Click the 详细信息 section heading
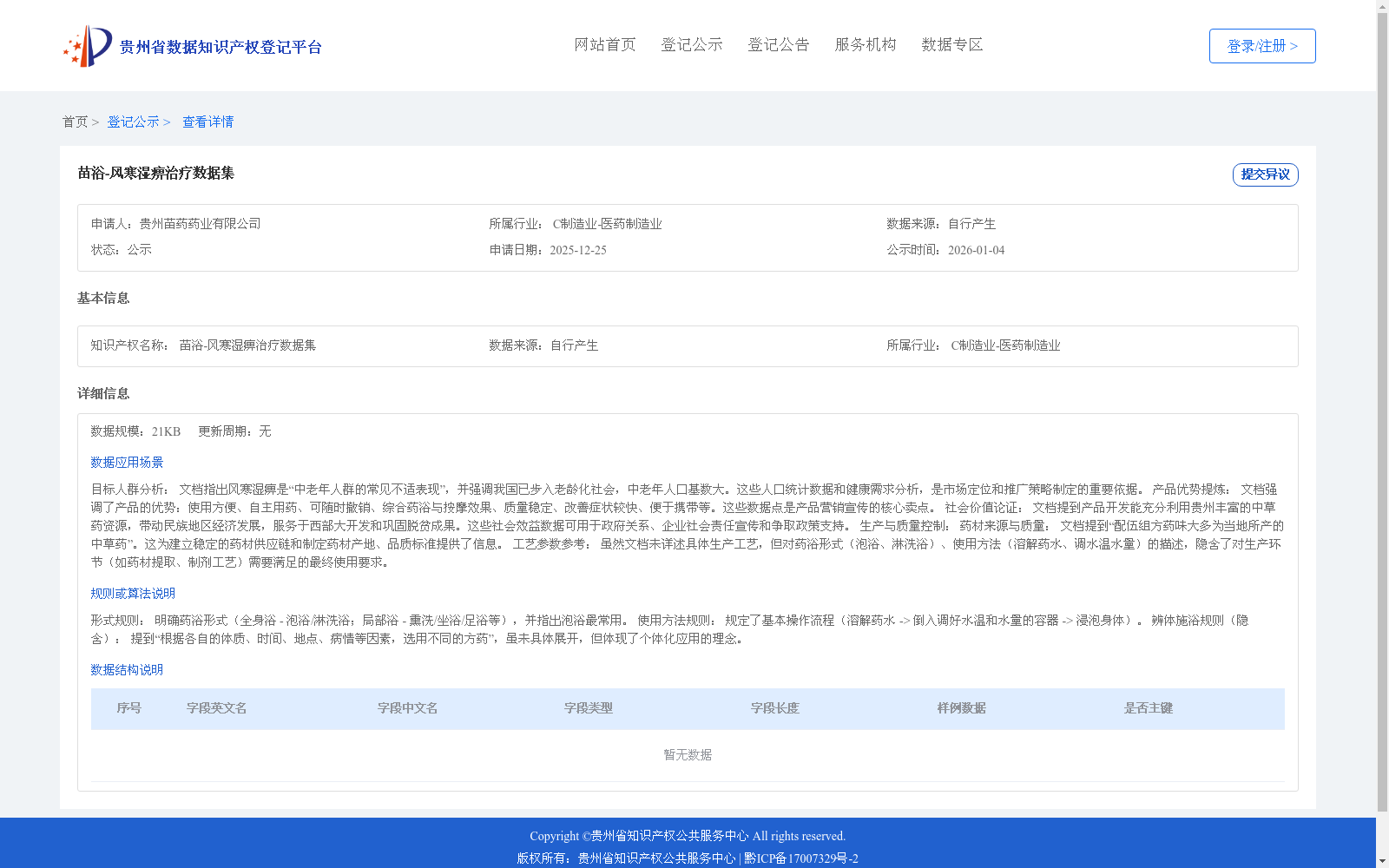This screenshot has height=868, width=1389. (103, 393)
